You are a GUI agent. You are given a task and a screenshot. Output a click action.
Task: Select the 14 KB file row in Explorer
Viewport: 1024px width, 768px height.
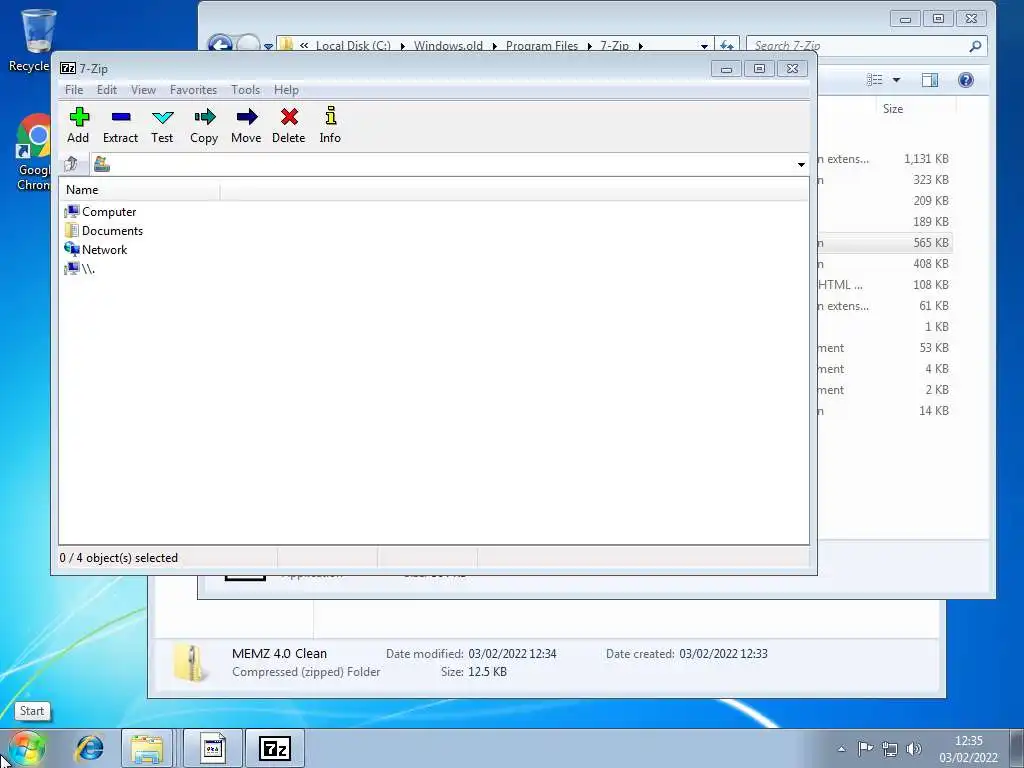click(884, 411)
